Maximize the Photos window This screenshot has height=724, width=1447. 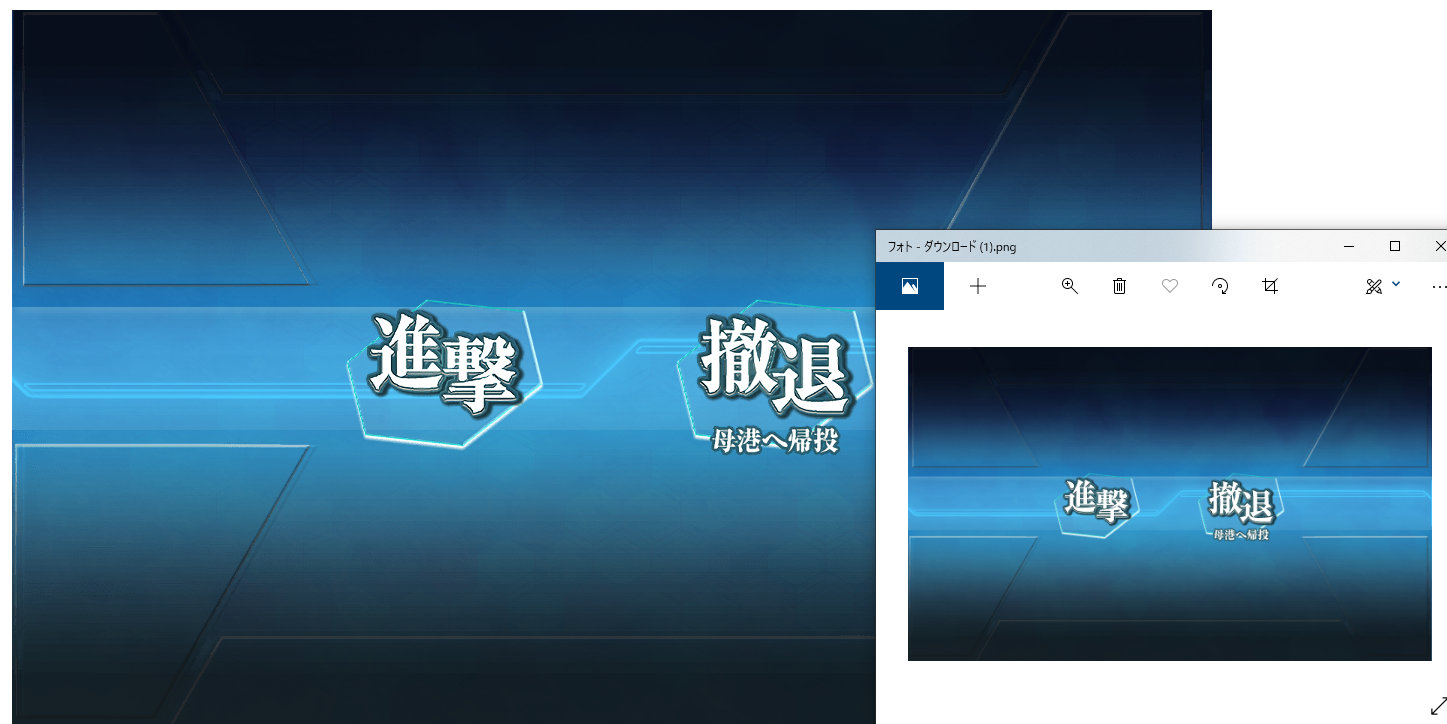pyautogui.click(x=1395, y=246)
